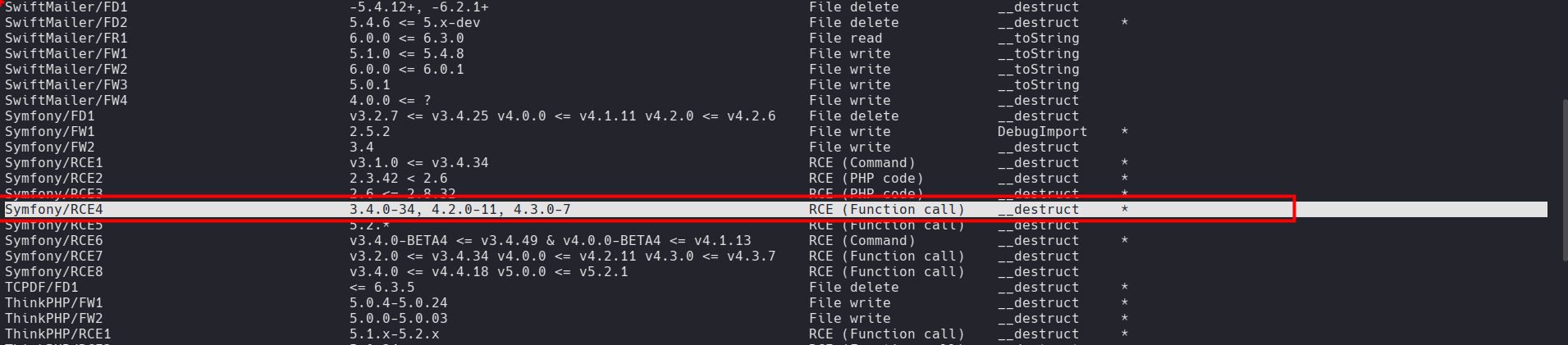The width and height of the screenshot is (1568, 345).
Task: Click the Symfony/FD1 gadget chain name
Action: (50, 116)
